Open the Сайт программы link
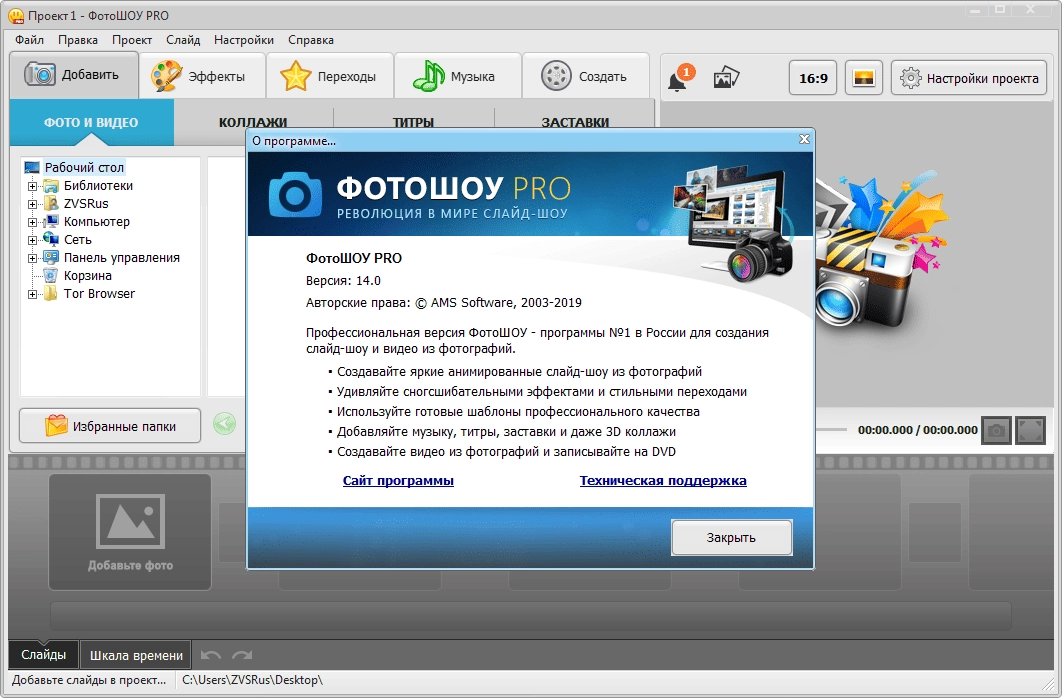 [398, 481]
